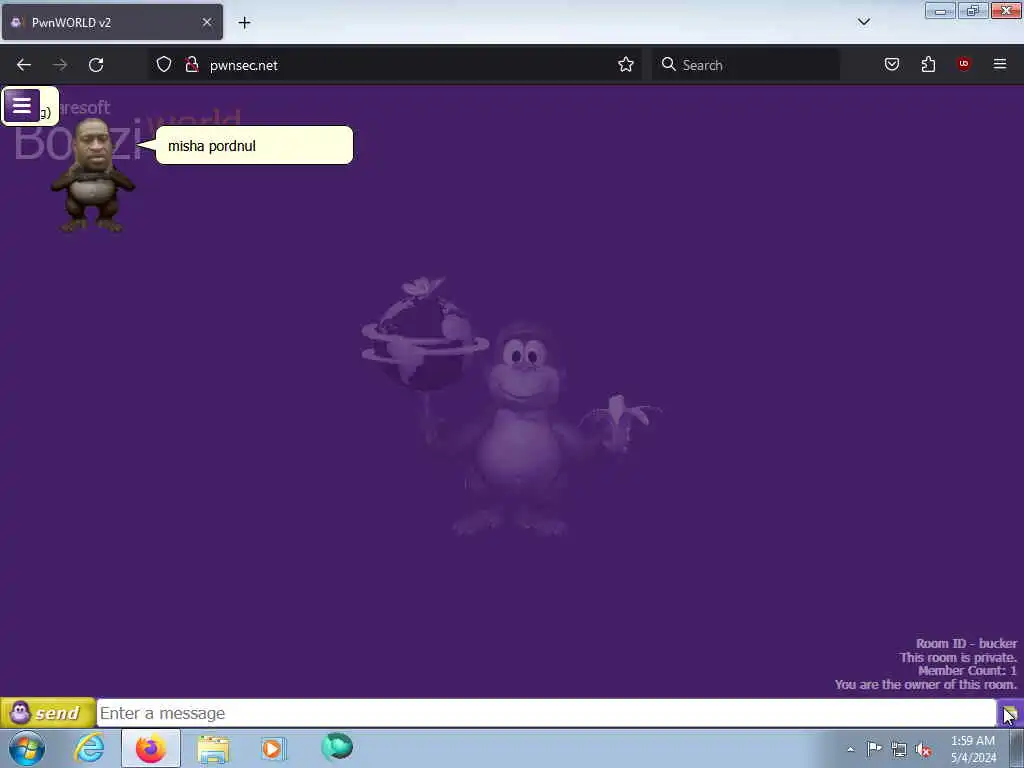Expand the list all tabs chevron

(864, 22)
